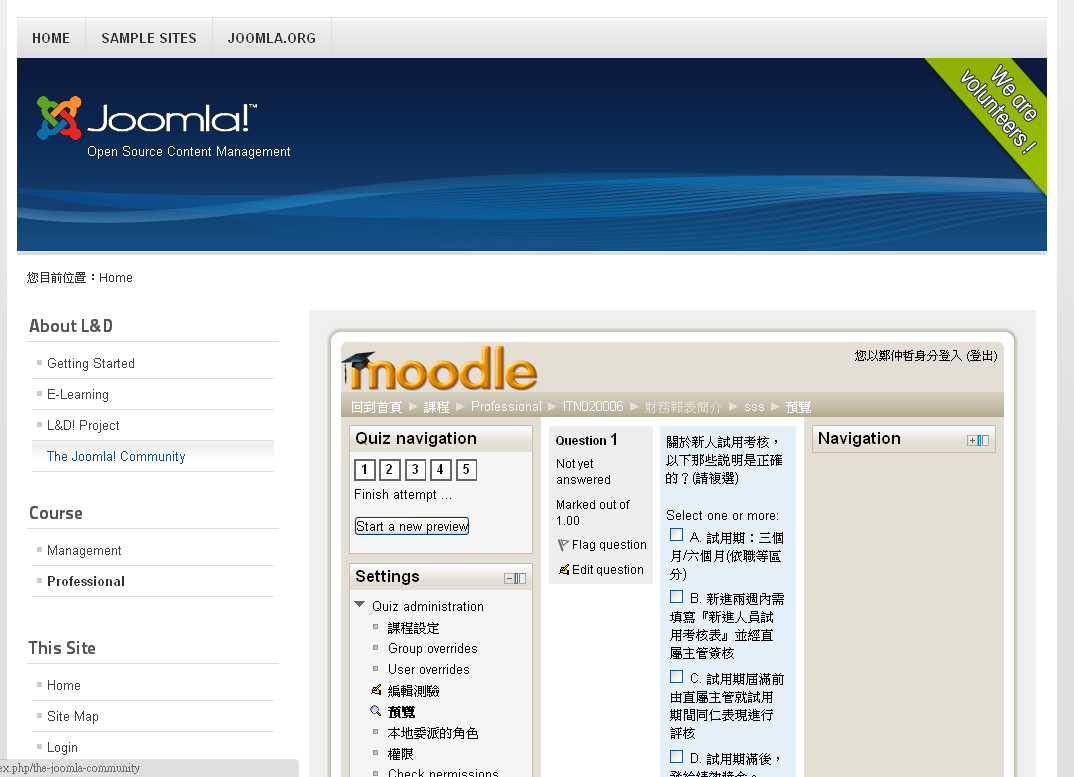Viewport: 1074px width, 777px height.
Task: Check answer option A 試用期
Action: pos(677,535)
